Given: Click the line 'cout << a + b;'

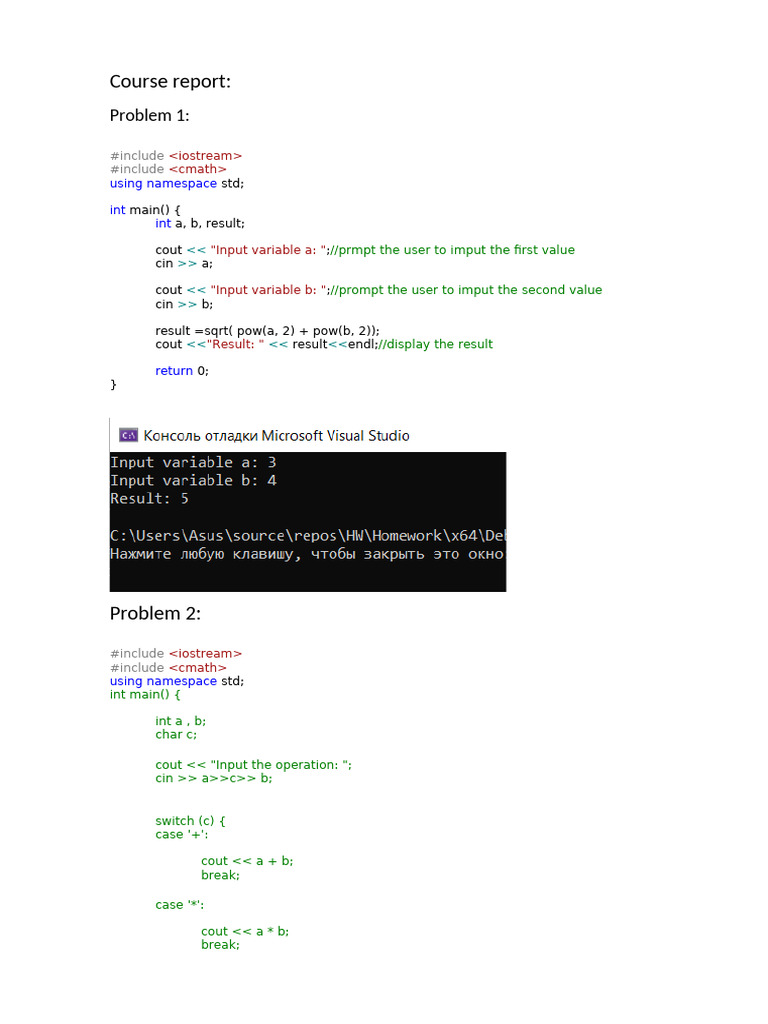Looking at the screenshot, I should pos(247,861).
